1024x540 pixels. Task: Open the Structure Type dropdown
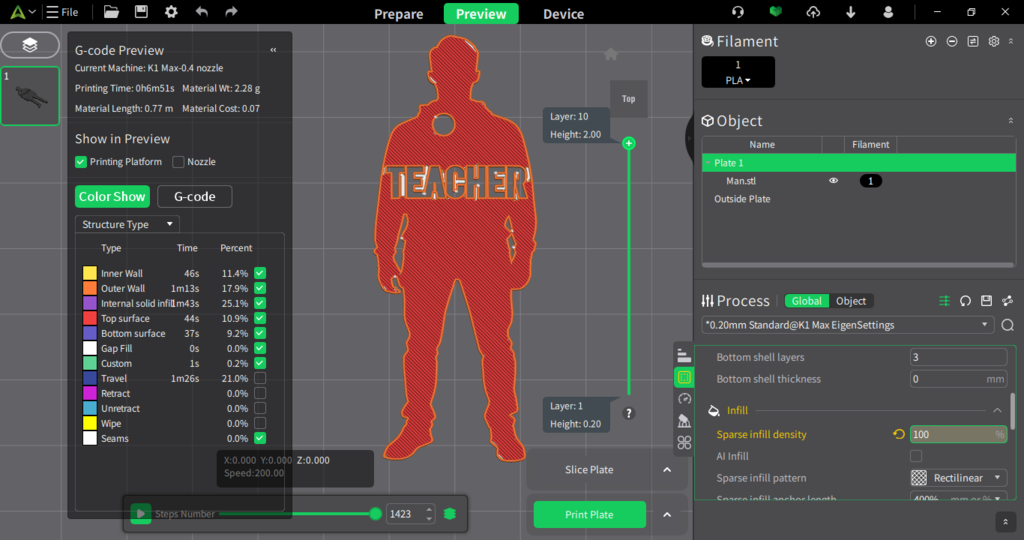[x=127, y=224]
